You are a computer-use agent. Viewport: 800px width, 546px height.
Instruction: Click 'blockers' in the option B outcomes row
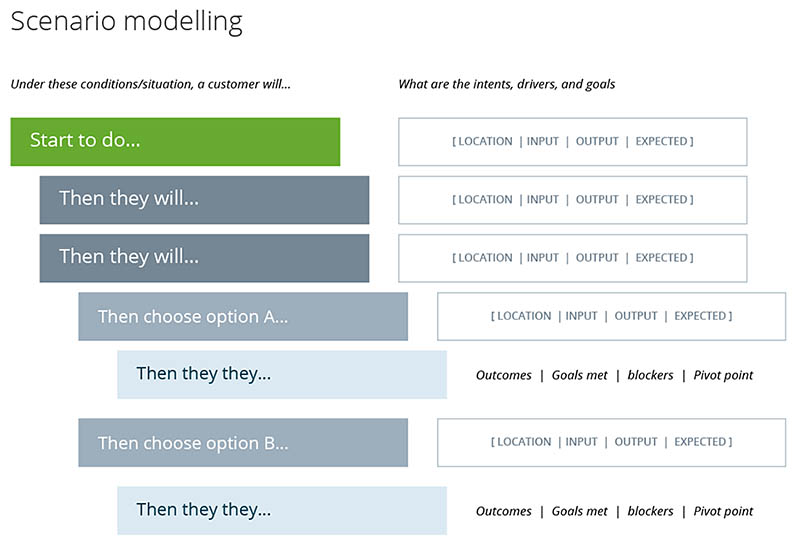(650, 511)
